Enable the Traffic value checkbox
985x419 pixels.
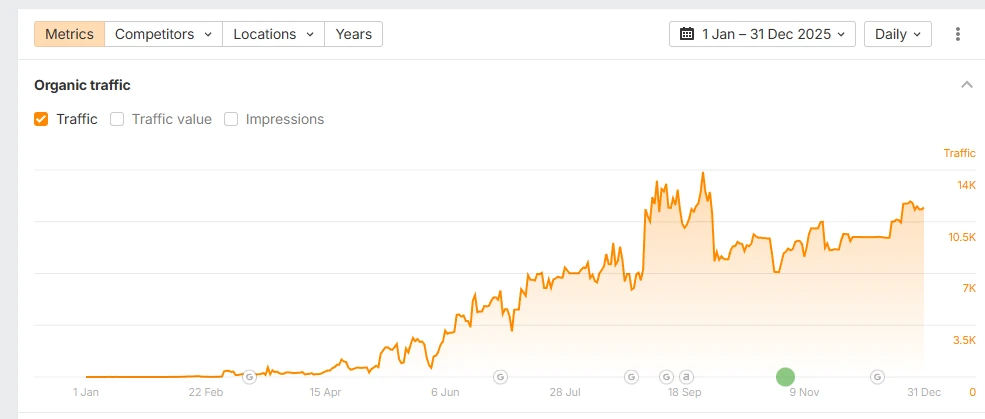pyautogui.click(x=117, y=119)
